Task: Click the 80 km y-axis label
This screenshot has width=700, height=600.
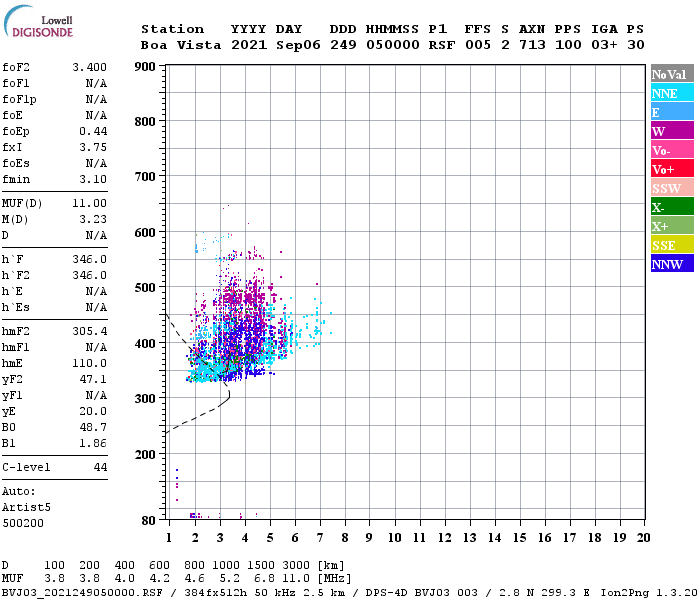Action: (x=149, y=521)
